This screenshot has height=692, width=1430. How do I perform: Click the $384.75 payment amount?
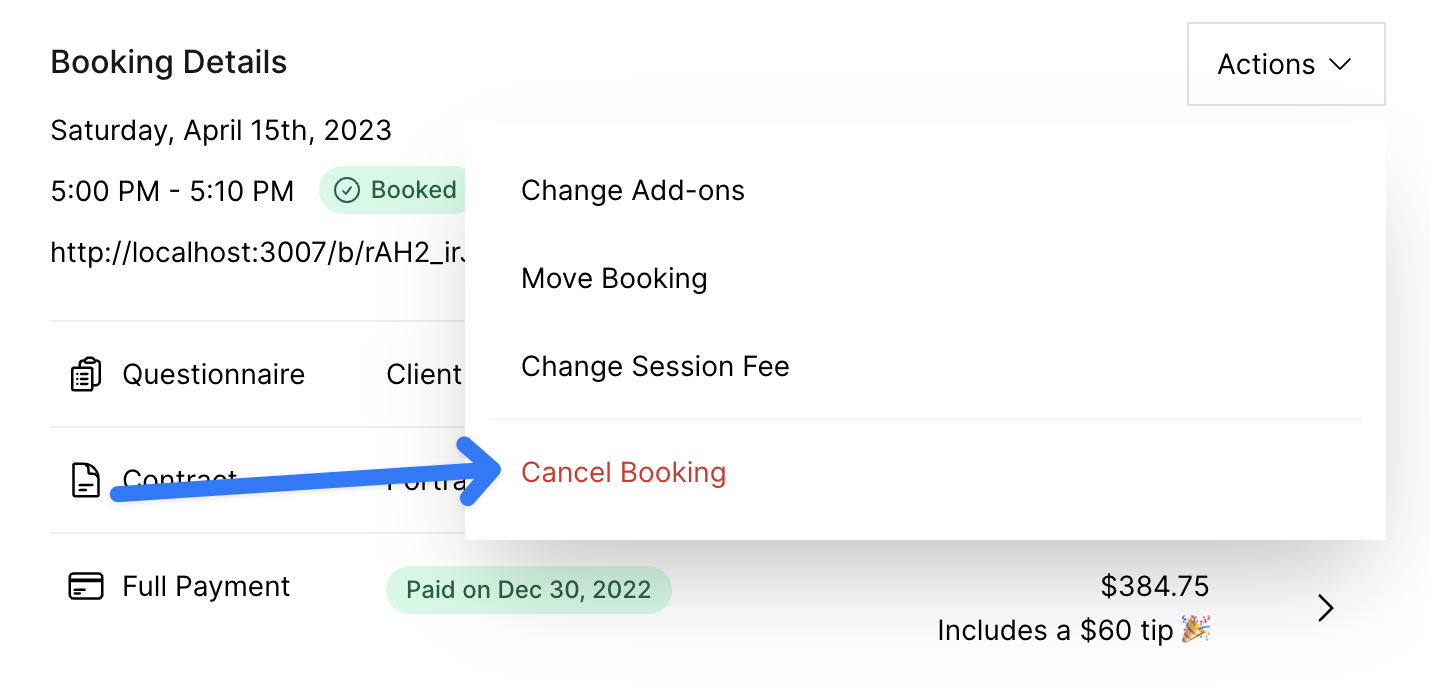click(x=1155, y=585)
